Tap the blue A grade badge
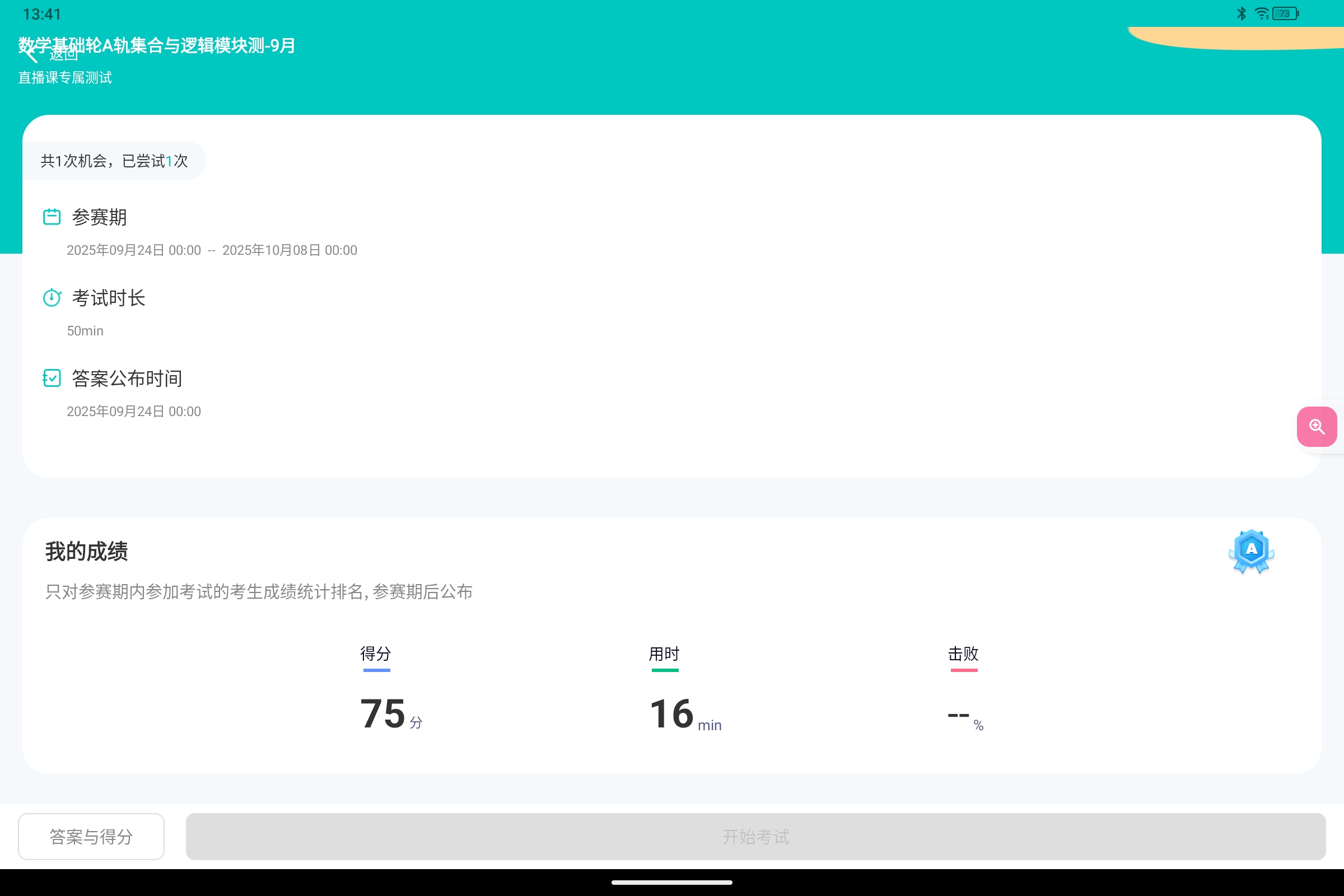The height and width of the screenshot is (896, 1344). pos(1251,551)
